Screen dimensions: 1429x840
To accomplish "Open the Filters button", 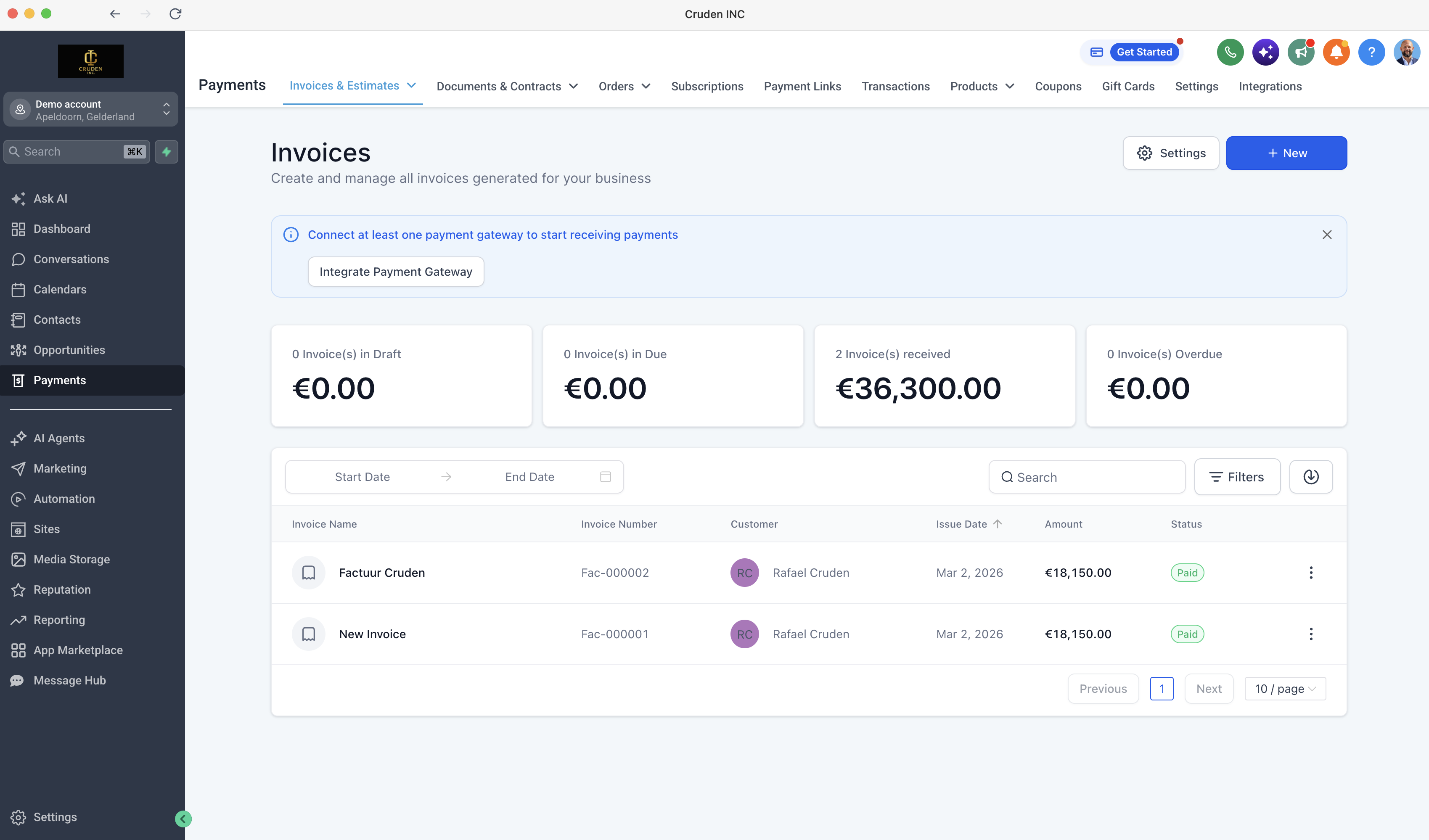I will click(x=1237, y=477).
